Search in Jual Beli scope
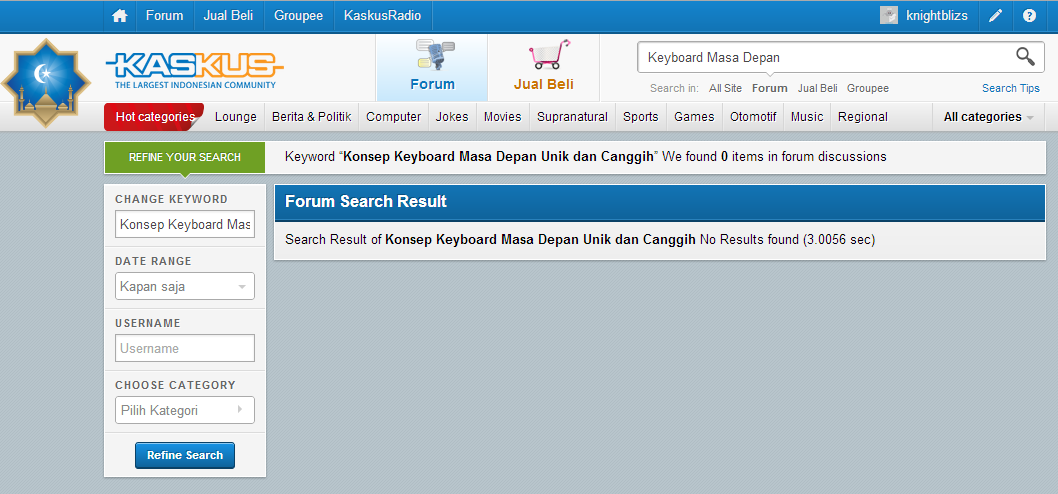The image size is (1058, 494). 818,88
